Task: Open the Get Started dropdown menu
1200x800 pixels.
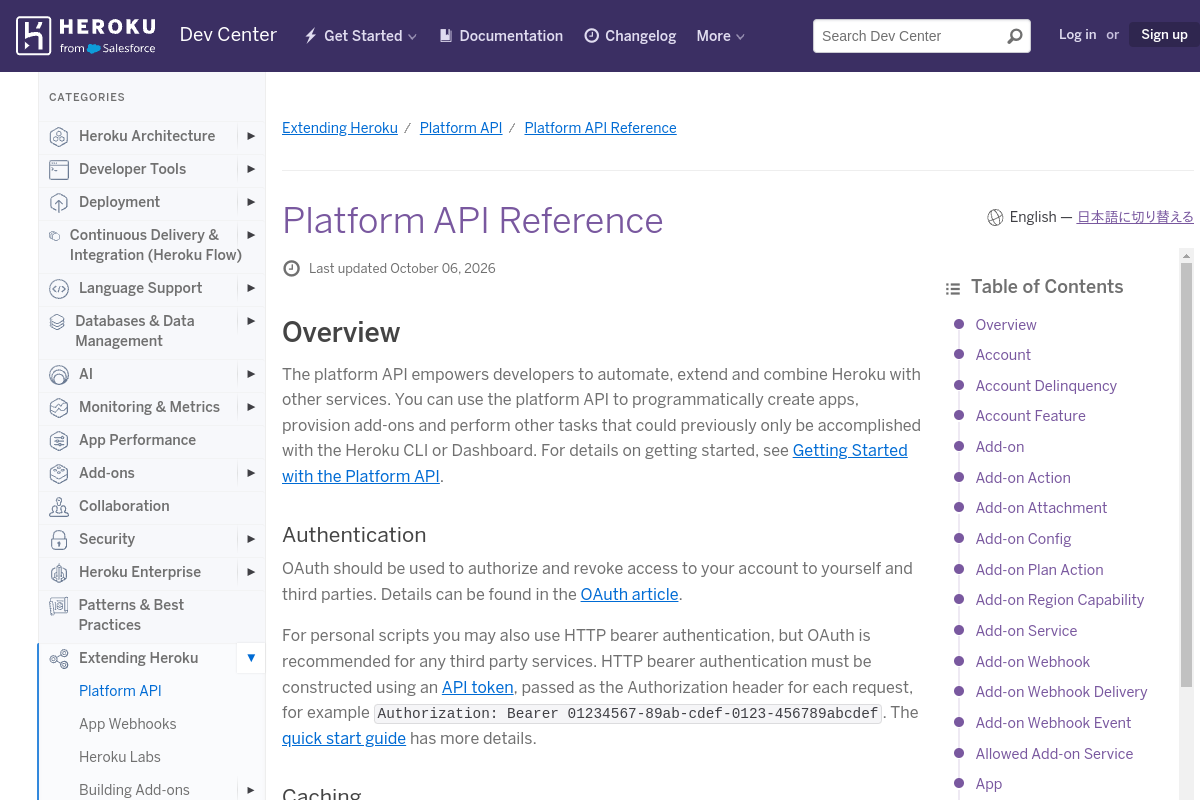Action: [360, 36]
